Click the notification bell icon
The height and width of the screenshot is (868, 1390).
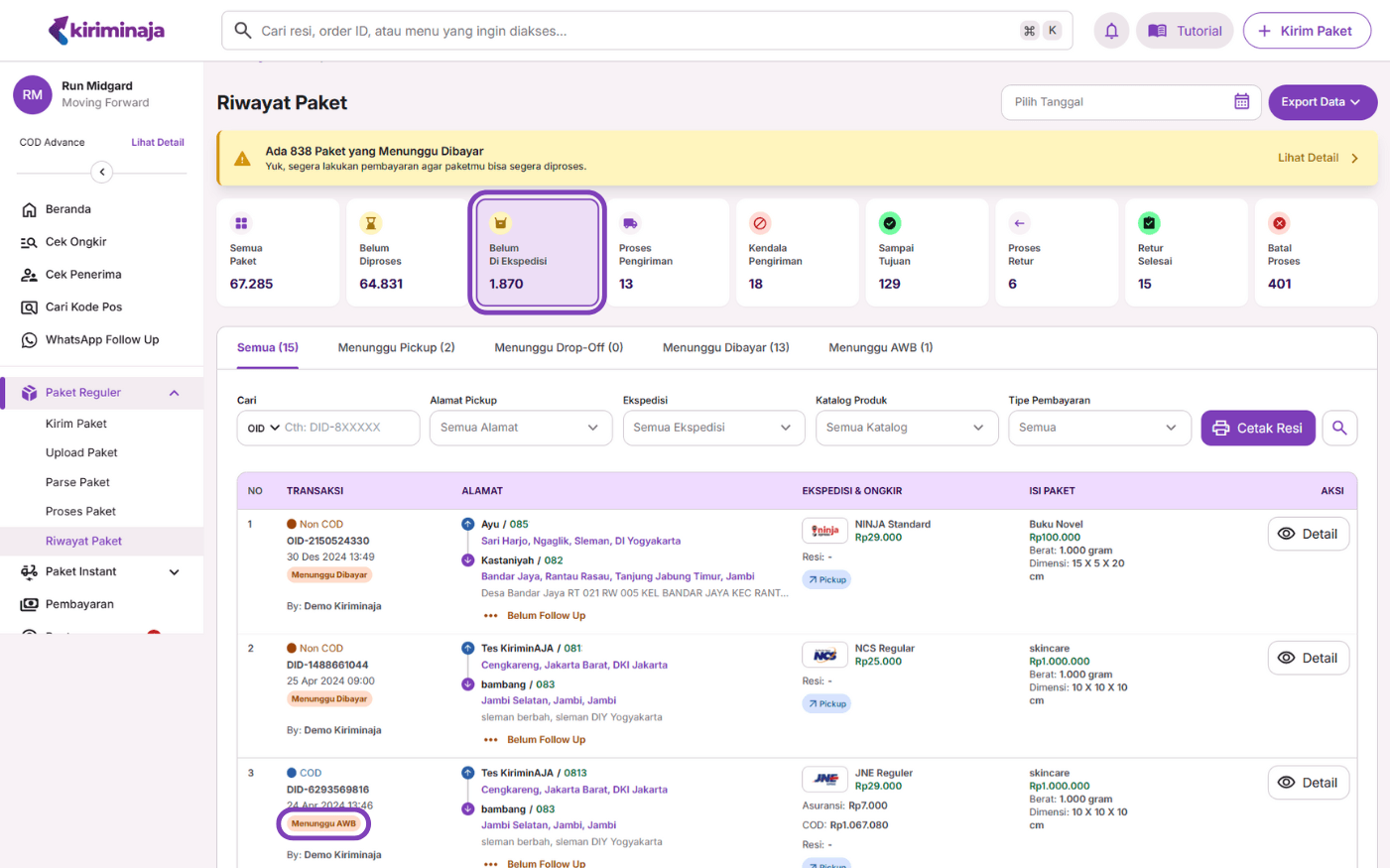click(1111, 31)
